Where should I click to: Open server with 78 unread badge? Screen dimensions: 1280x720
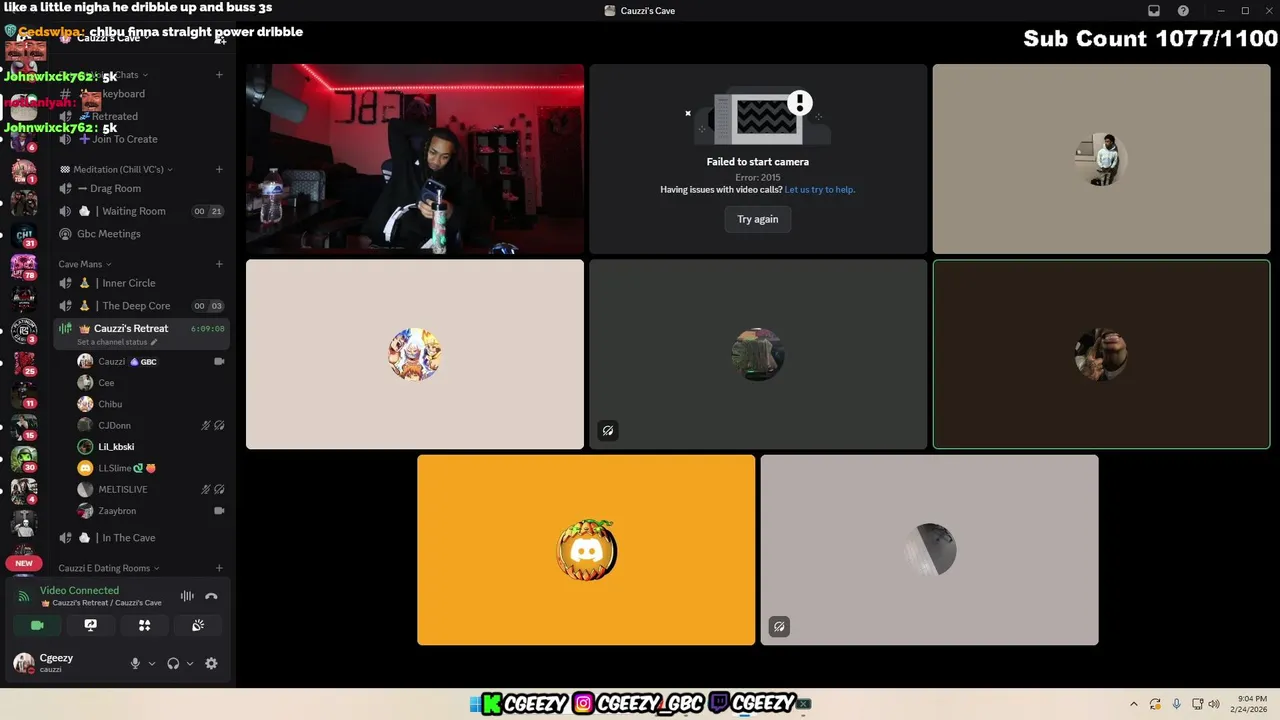(x=23, y=267)
